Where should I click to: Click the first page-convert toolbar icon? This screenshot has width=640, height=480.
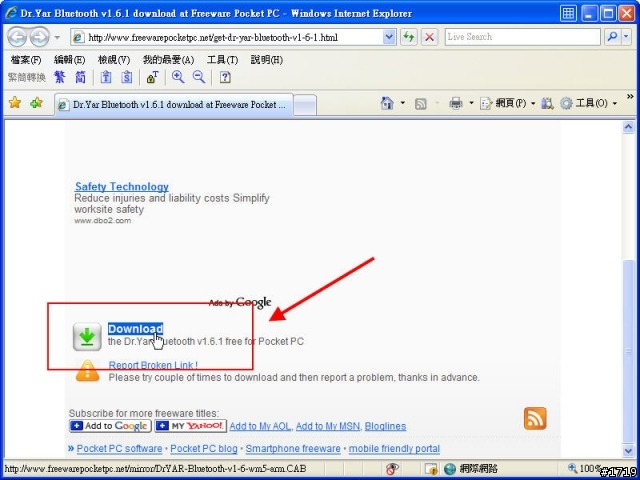pos(106,77)
